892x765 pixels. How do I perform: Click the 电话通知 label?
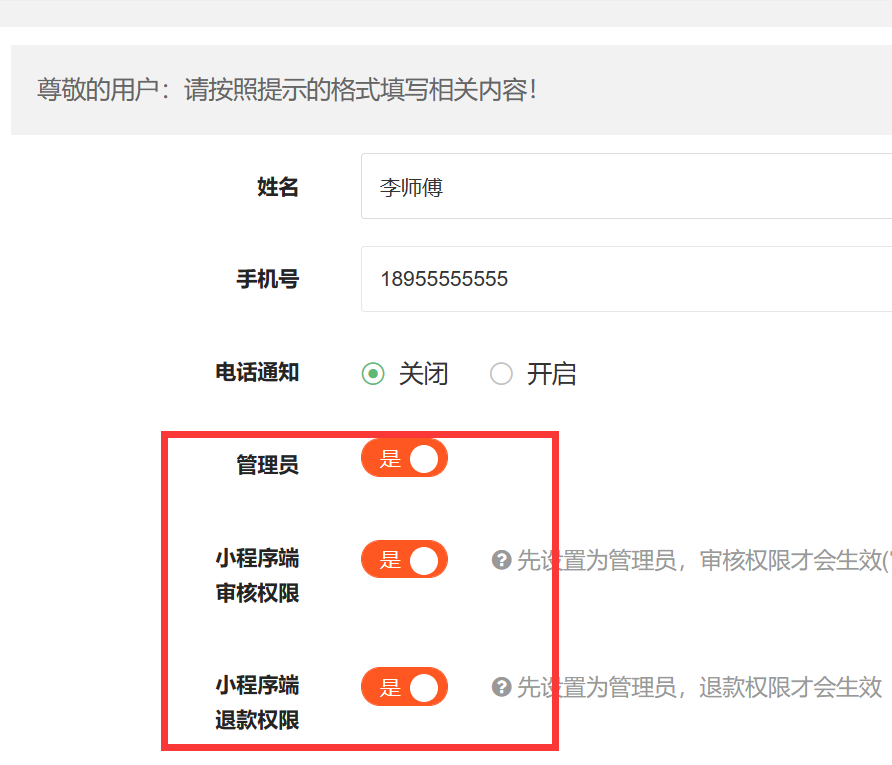tap(257, 373)
